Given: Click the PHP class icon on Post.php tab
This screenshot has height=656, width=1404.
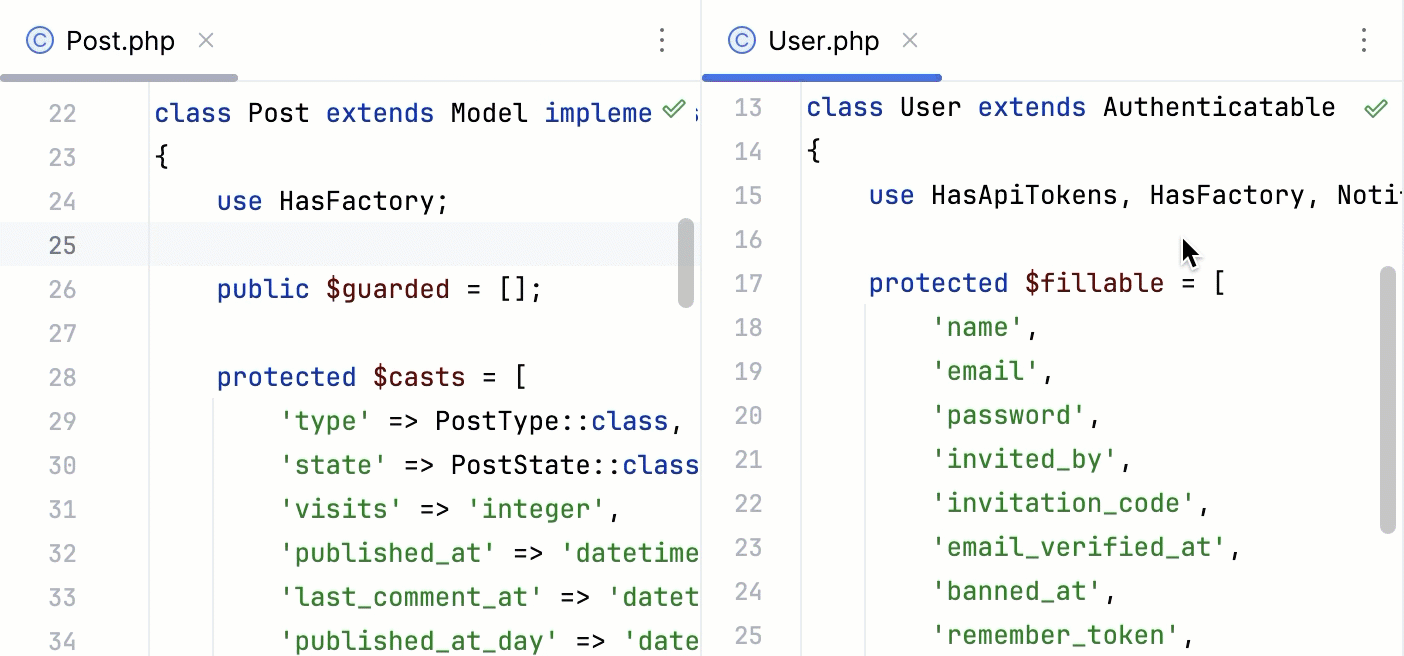Looking at the screenshot, I should 38,41.
